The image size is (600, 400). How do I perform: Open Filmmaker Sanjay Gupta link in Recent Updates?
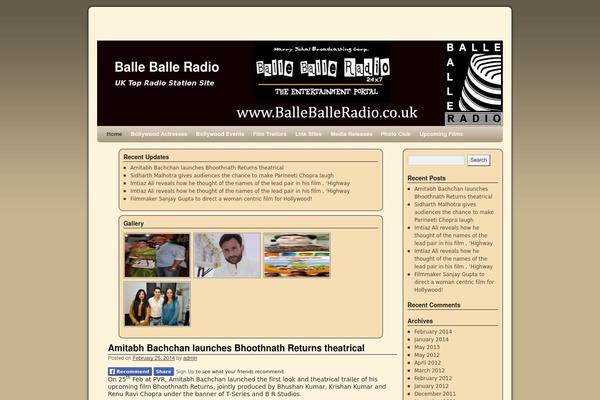pos(221,199)
